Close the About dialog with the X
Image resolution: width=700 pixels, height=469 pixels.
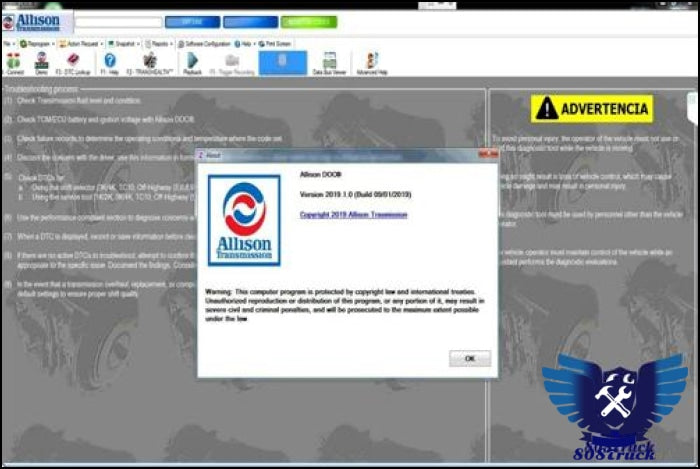click(x=488, y=155)
